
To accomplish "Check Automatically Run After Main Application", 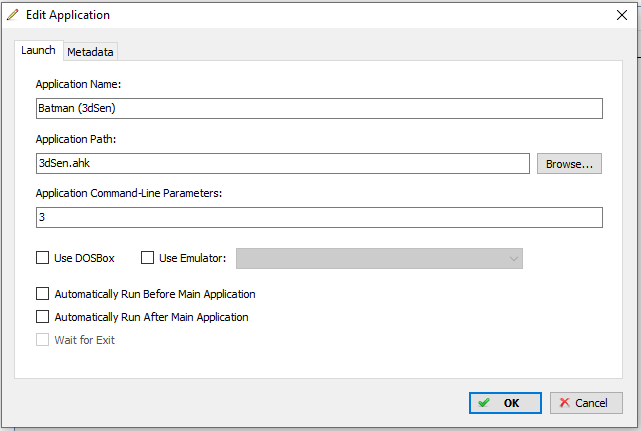I will click(43, 317).
